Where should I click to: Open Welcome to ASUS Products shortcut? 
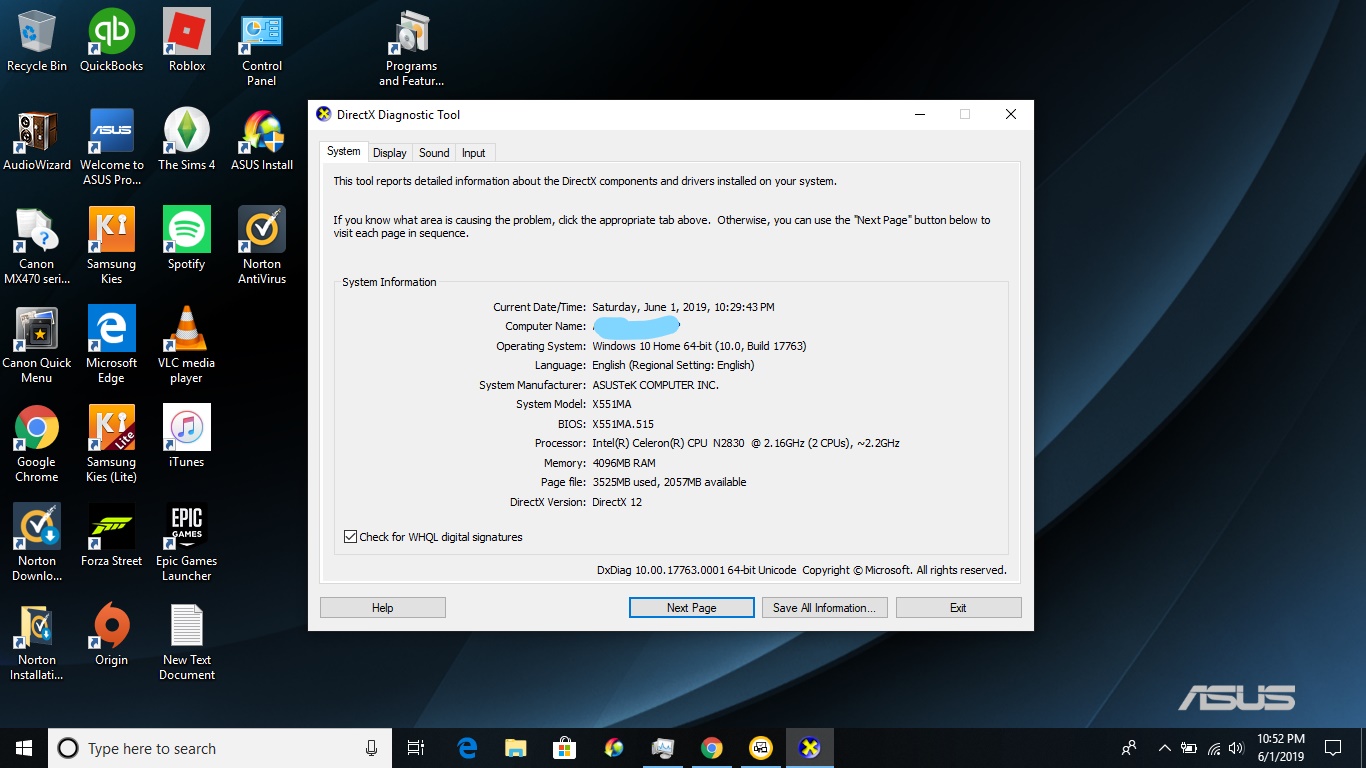tap(111, 148)
